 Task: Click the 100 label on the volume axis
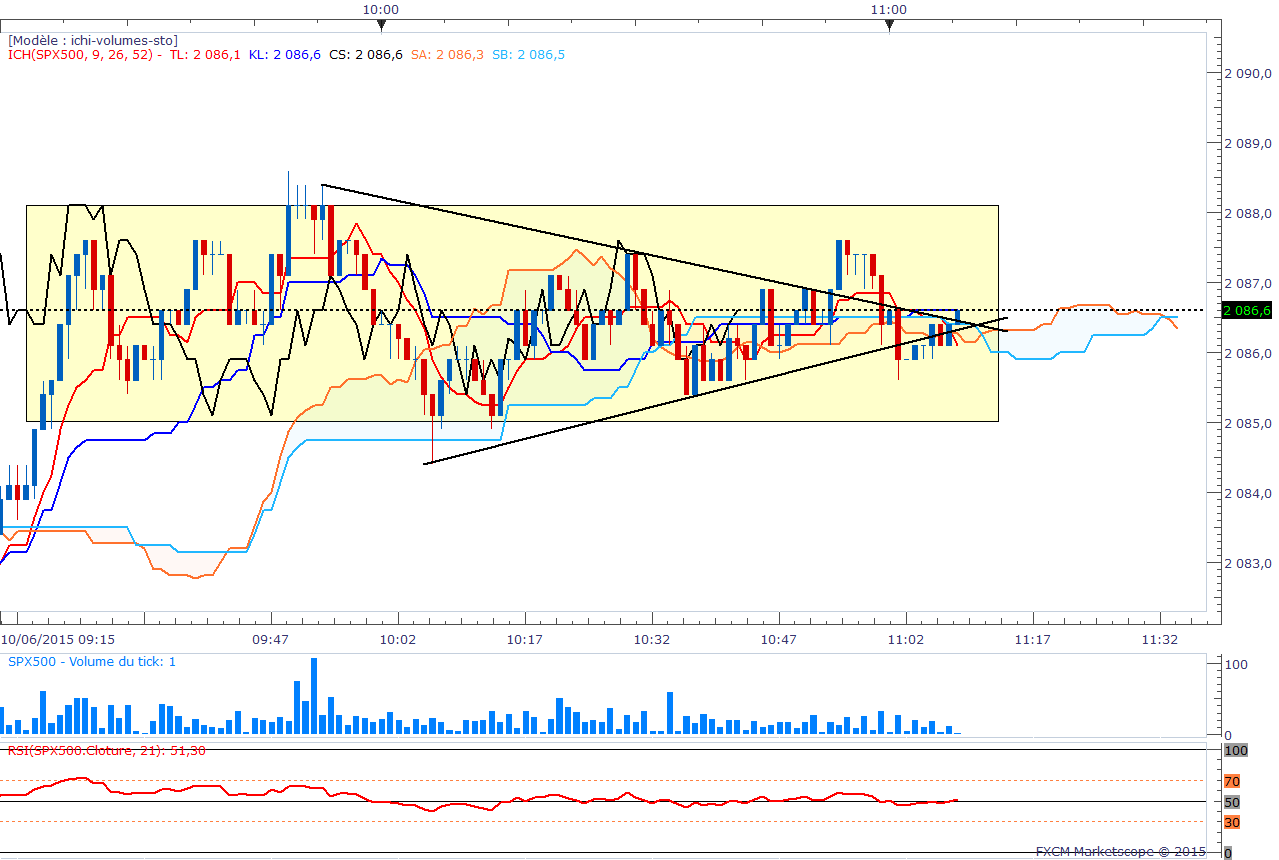(x=1235, y=665)
